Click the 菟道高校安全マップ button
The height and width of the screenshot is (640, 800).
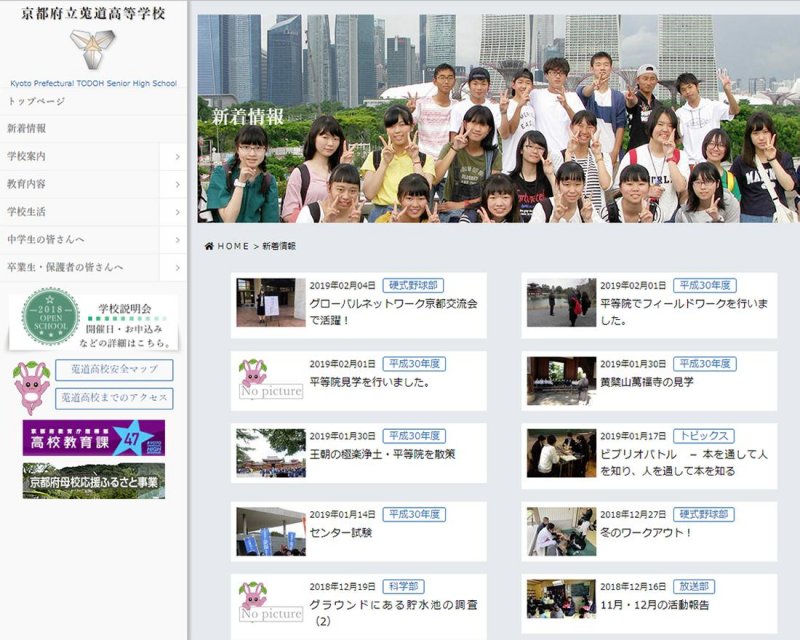[x=114, y=370]
